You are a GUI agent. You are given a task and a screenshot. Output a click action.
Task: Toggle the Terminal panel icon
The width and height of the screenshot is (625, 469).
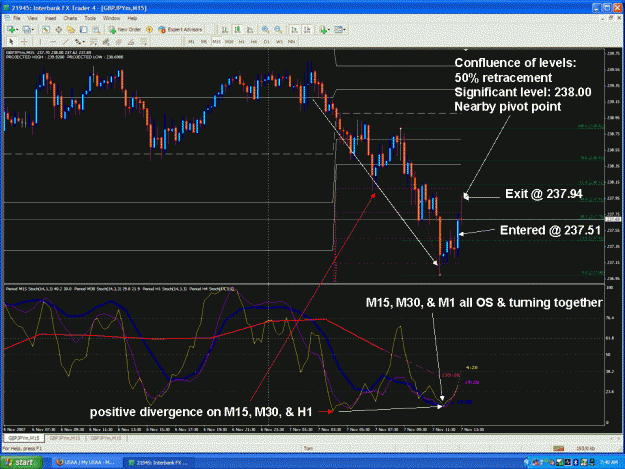click(x=83, y=29)
